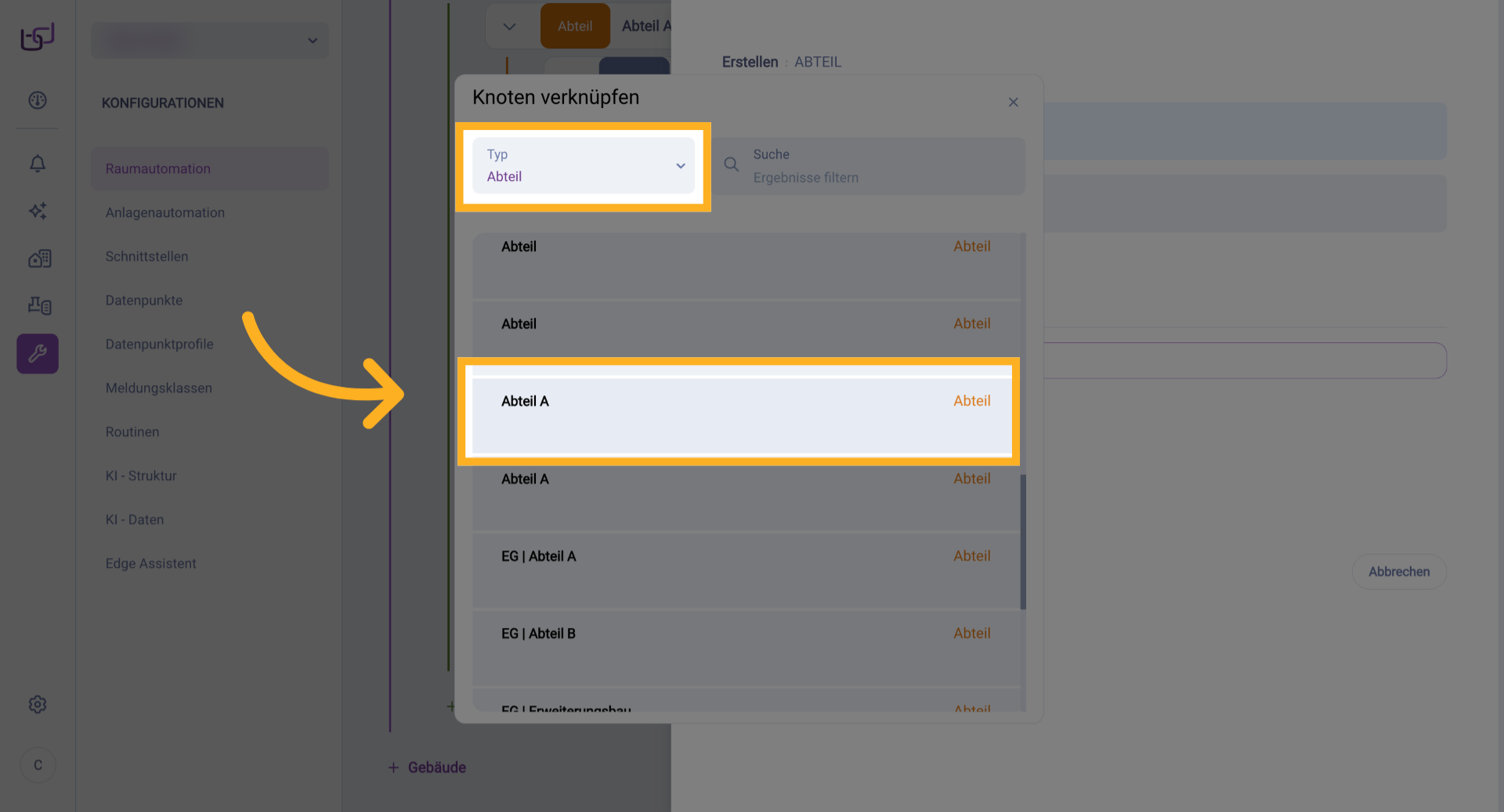Screen dimensions: 1504x812
Task: Collapse the tree chevron beside Abteil tag
Action: click(x=509, y=27)
